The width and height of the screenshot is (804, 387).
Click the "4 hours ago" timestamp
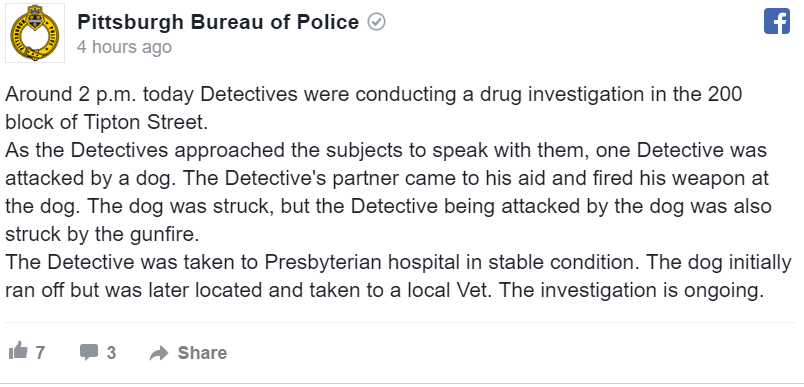point(124,47)
